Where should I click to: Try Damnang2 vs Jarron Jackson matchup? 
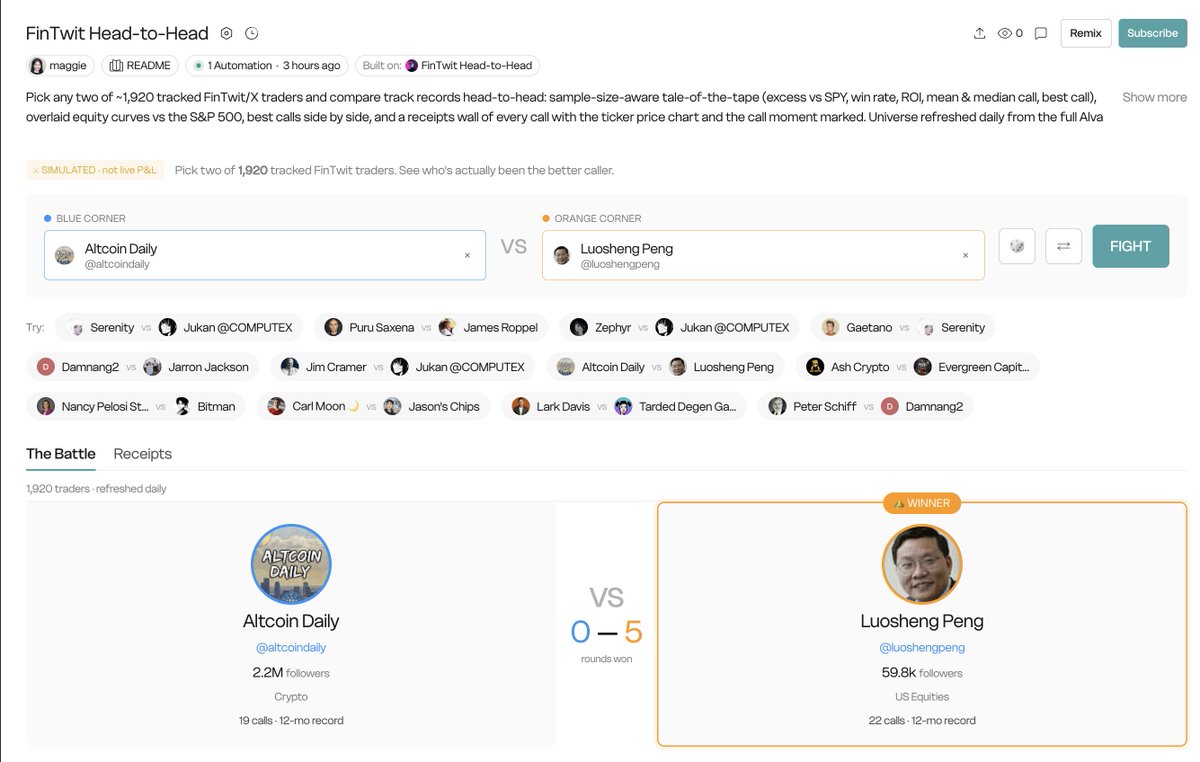[143, 367]
